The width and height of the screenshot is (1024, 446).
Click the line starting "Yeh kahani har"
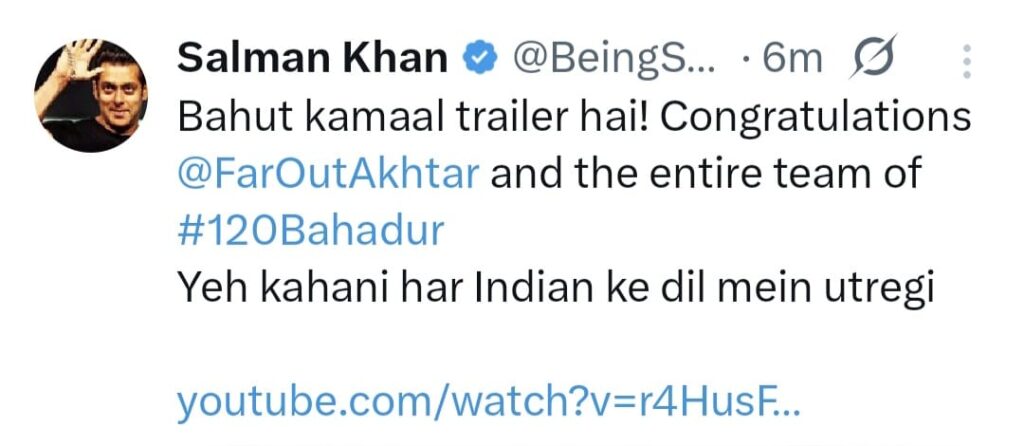pyautogui.click(x=554, y=289)
